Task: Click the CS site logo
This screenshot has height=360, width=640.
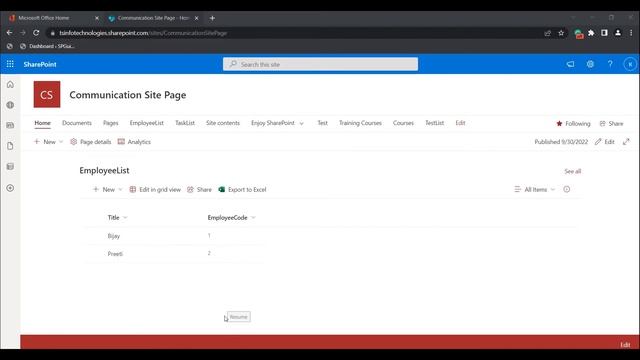Action: (x=47, y=94)
